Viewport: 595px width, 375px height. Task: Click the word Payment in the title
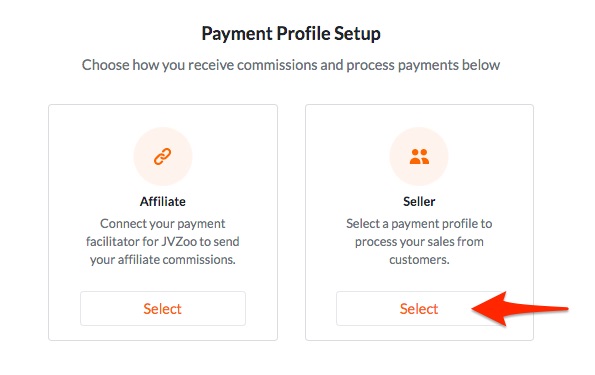pos(237,34)
